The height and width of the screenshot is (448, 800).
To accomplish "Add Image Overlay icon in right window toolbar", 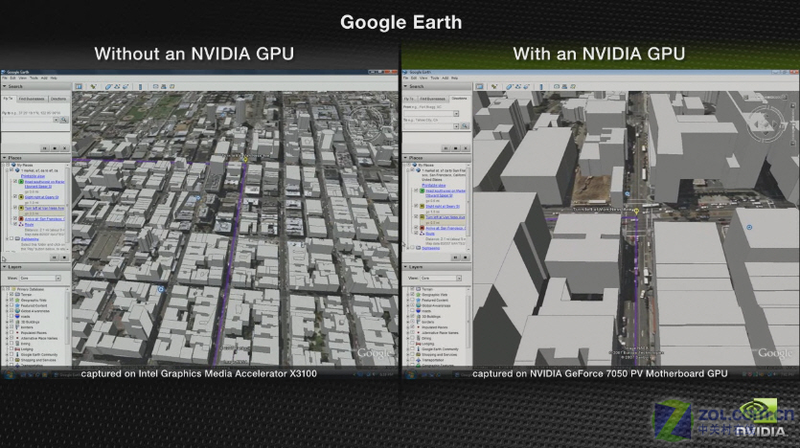I will point(527,87).
